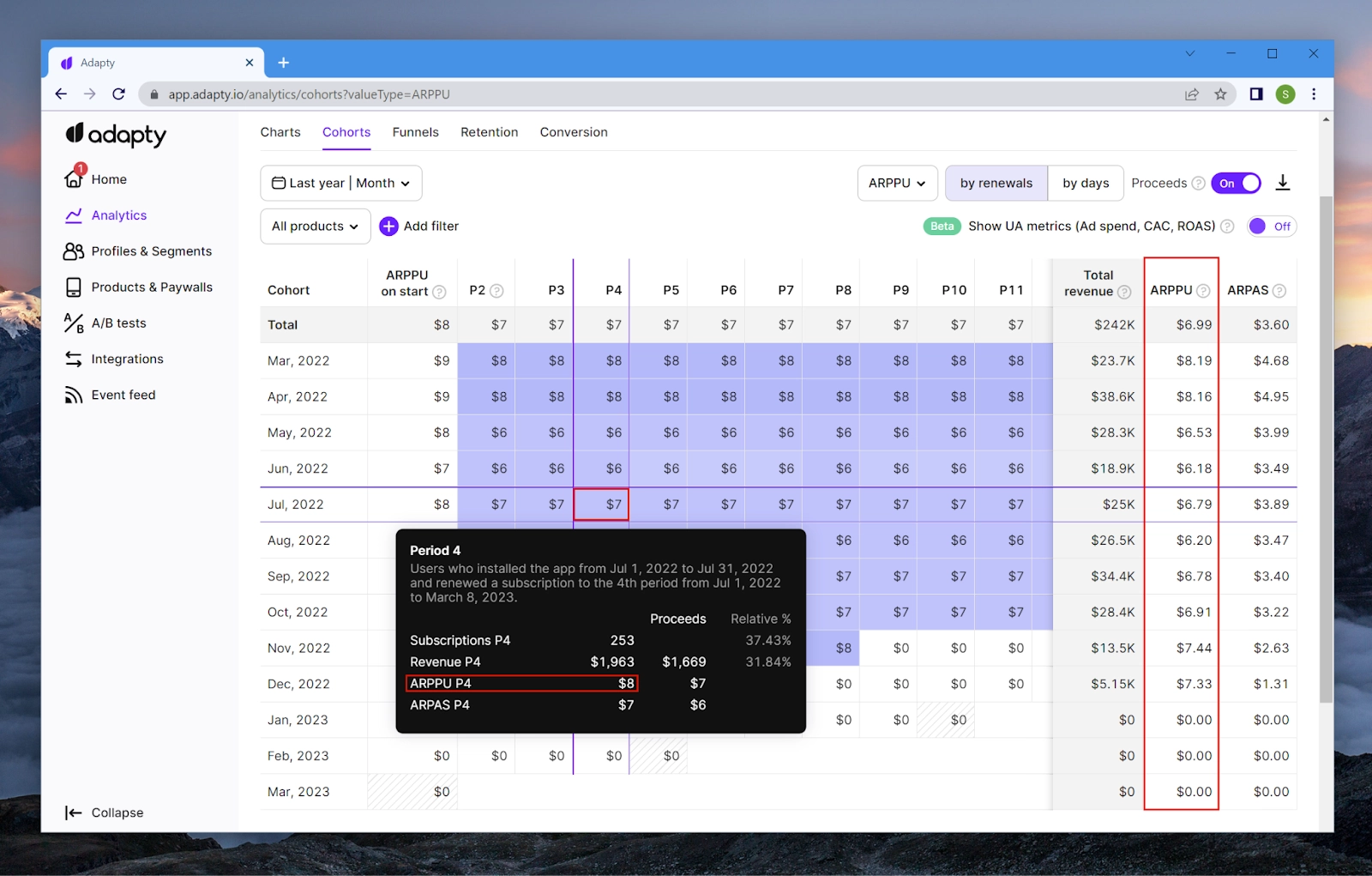
Task: Click help icon on ARPPU column header
Action: (x=1203, y=291)
